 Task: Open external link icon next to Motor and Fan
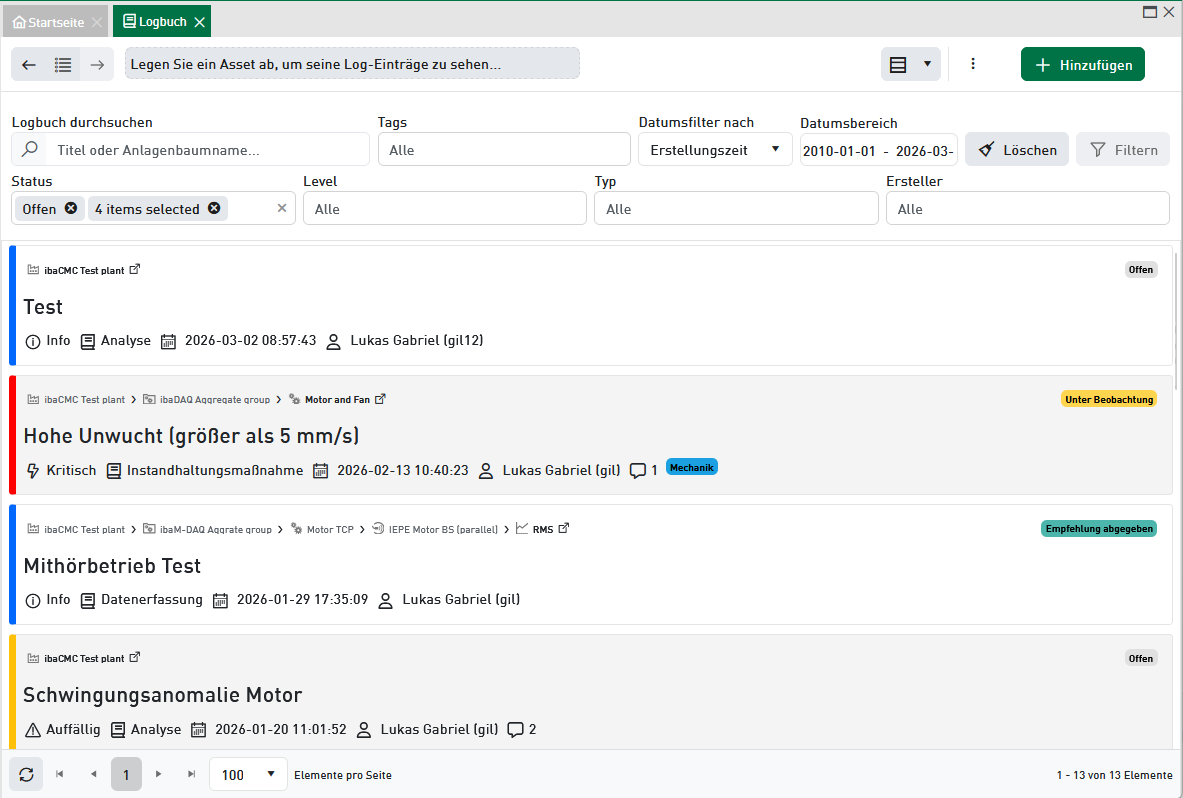pyautogui.click(x=380, y=399)
